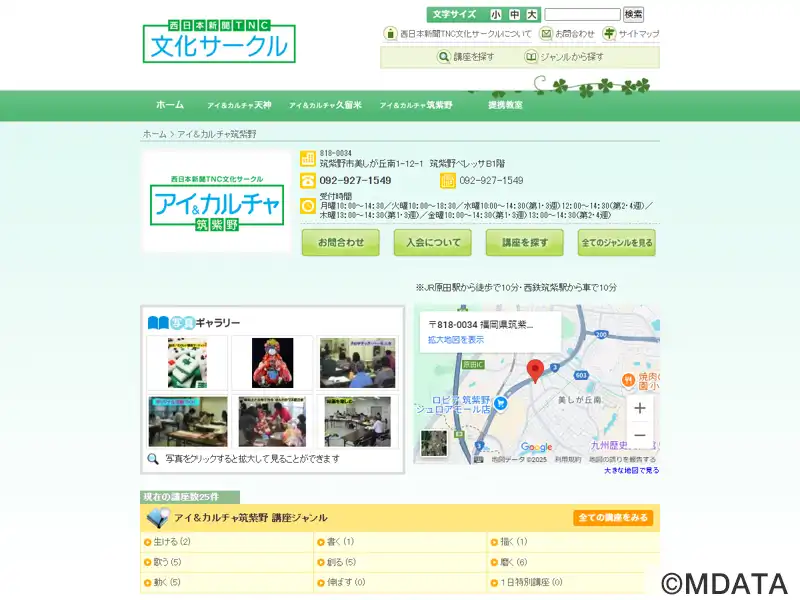
Task: Set text size to 小
Action: [x=495, y=14]
